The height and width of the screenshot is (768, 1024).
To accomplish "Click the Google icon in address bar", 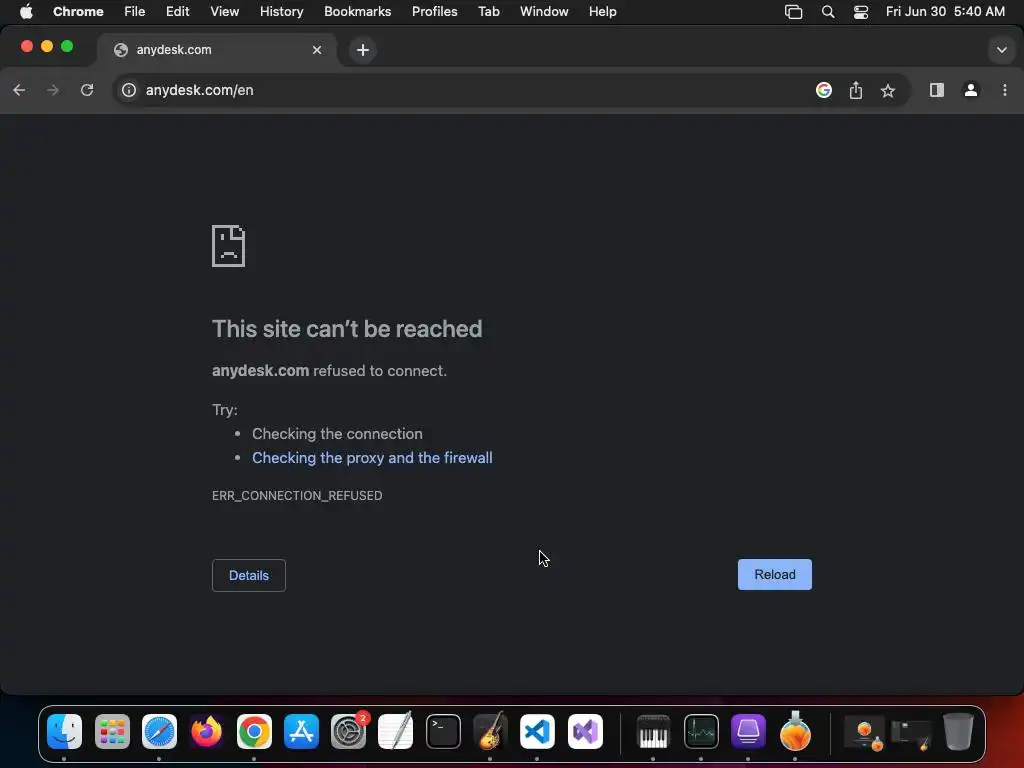I will [824, 90].
